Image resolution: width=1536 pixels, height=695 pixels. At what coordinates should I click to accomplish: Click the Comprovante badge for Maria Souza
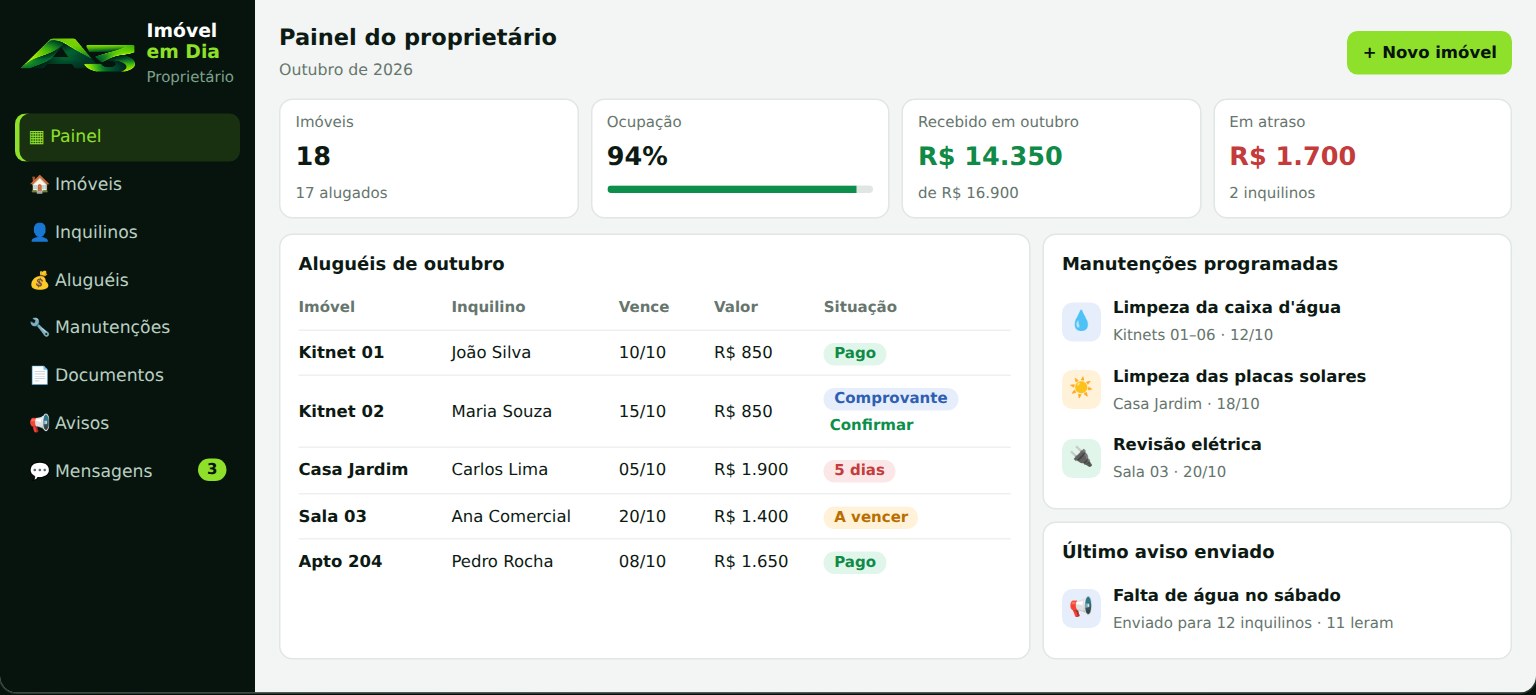tap(891, 398)
